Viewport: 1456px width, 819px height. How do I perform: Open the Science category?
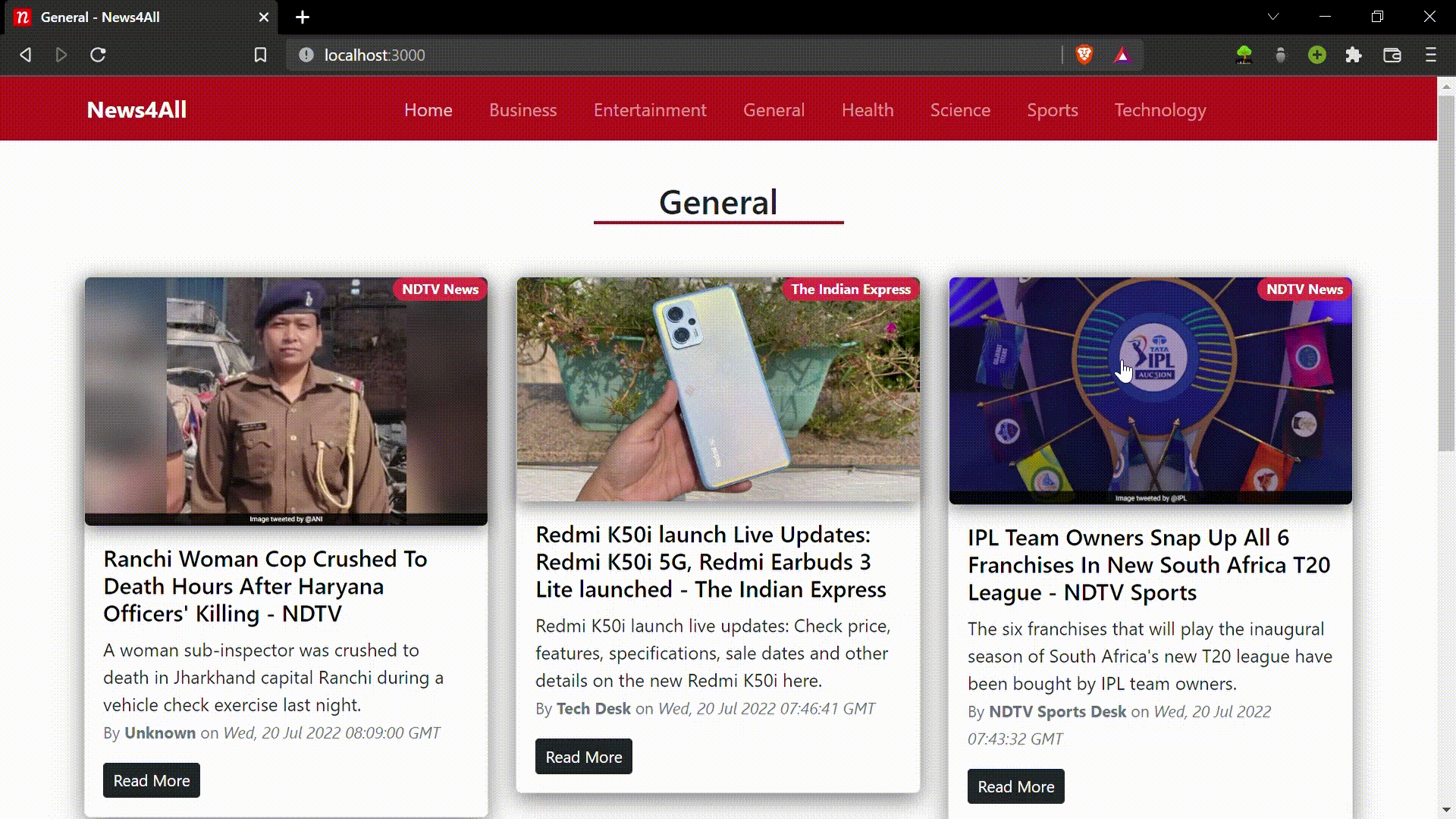click(960, 110)
